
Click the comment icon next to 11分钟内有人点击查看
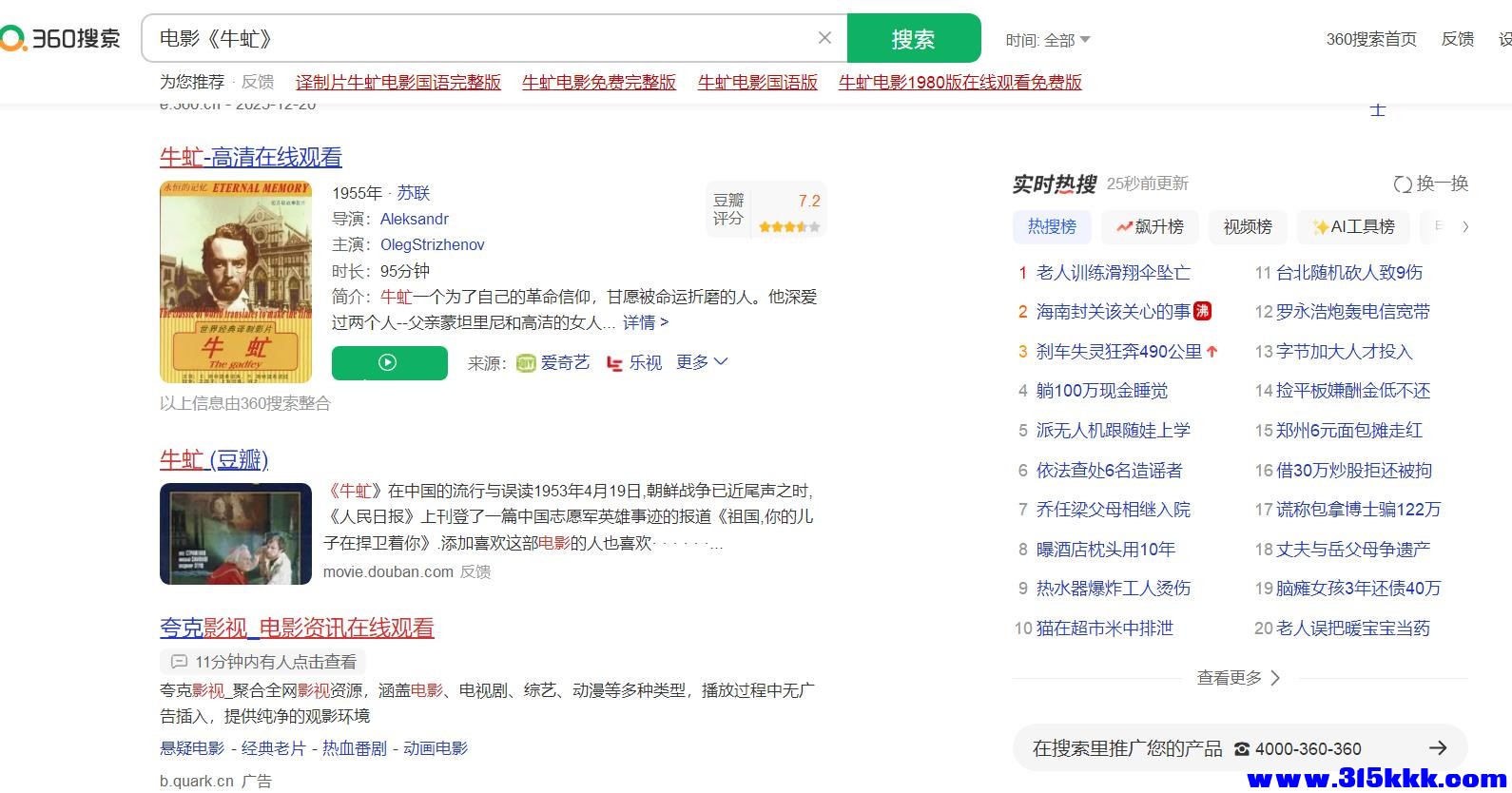coord(179,662)
